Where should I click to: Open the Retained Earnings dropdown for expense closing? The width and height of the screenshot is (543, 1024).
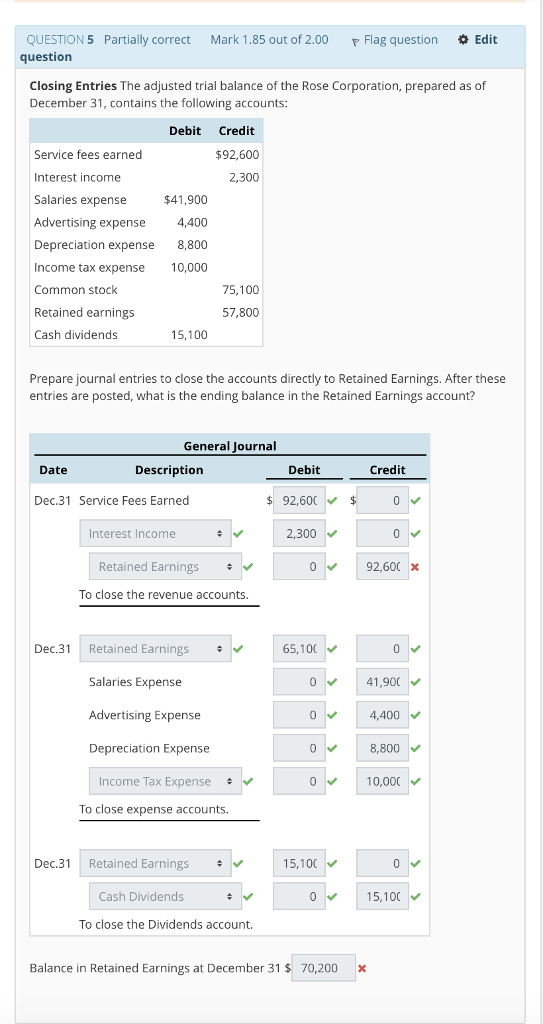pos(156,648)
